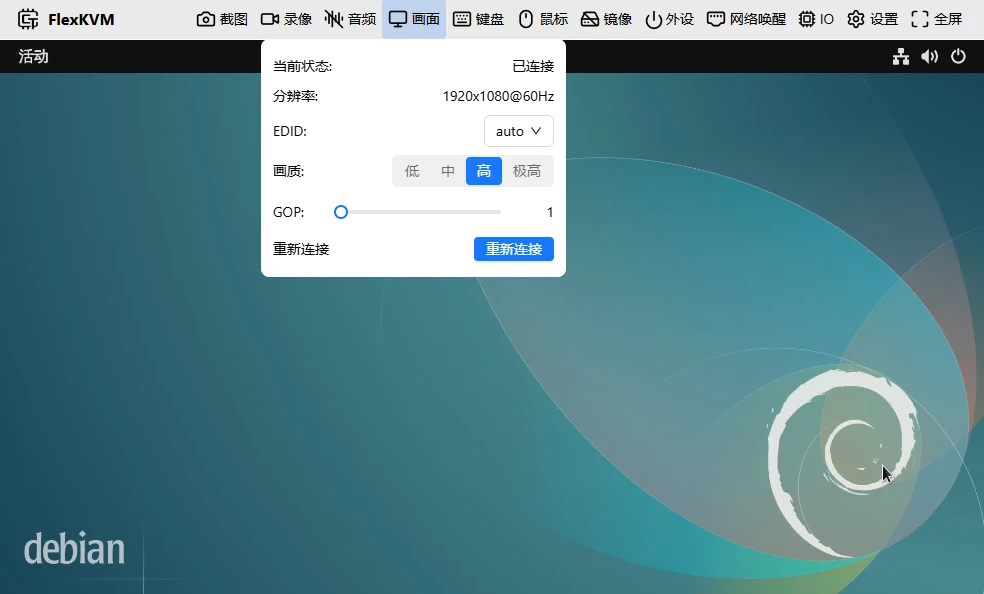This screenshot has height=594, width=984.
Task: Open the 镜像 disk image icon
Action: coord(589,19)
